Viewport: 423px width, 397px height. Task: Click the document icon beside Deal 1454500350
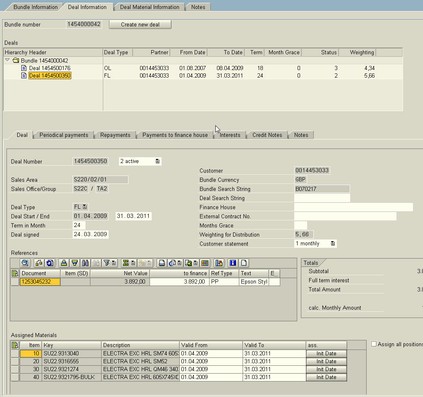point(24,76)
